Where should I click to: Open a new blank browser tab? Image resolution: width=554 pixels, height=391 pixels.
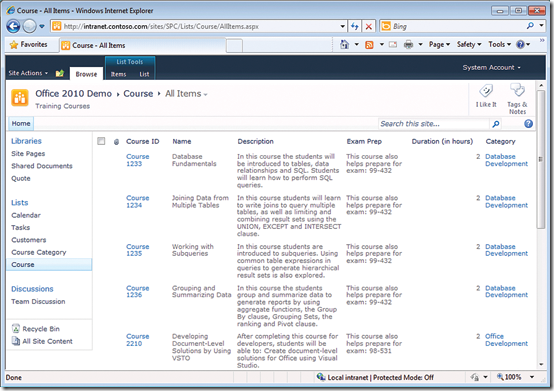click(x=234, y=46)
